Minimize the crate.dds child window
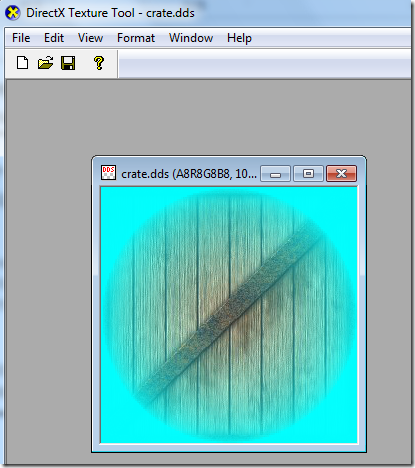 click(275, 174)
